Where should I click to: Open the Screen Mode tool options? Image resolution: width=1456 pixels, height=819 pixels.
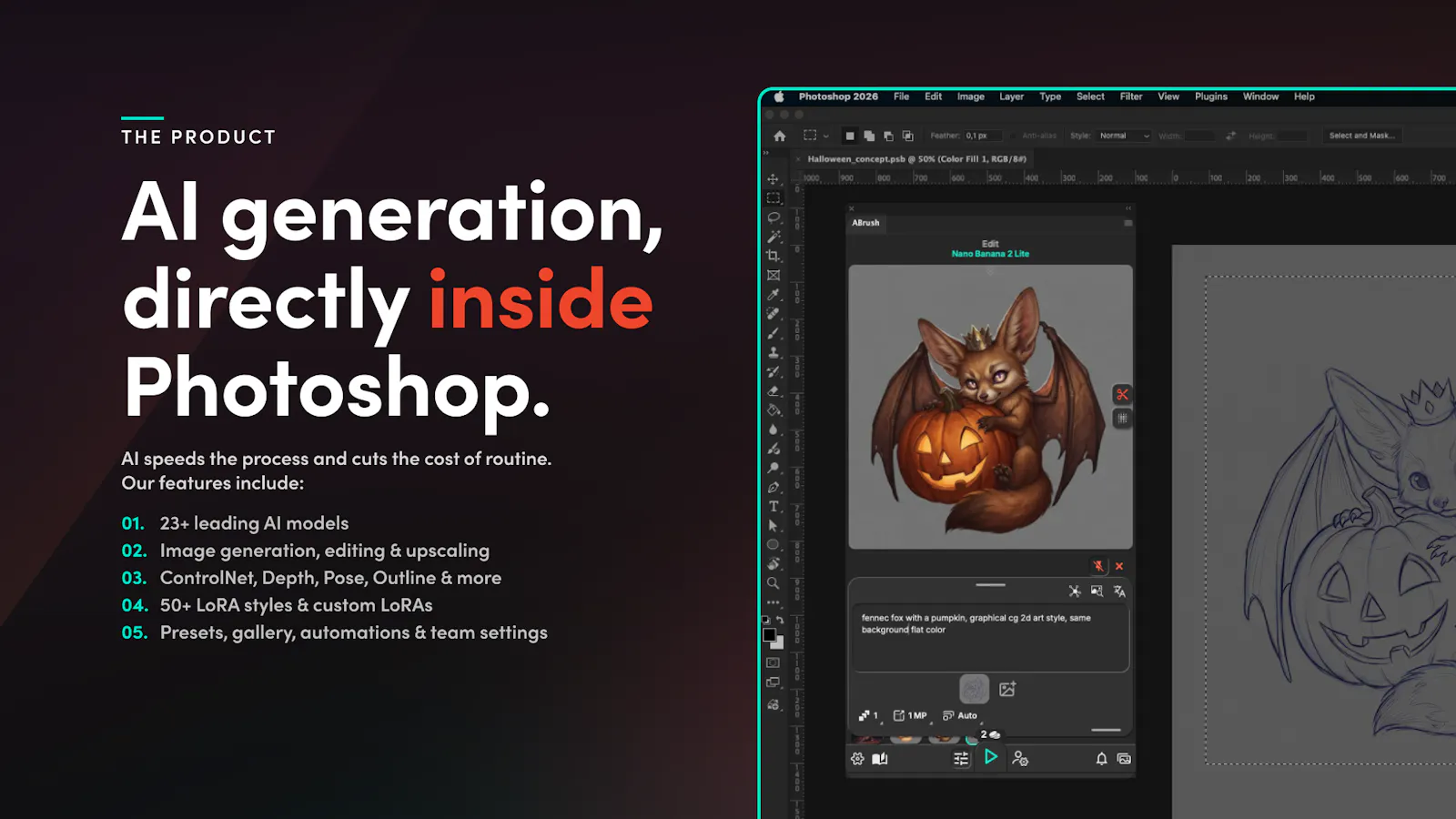(773, 682)
